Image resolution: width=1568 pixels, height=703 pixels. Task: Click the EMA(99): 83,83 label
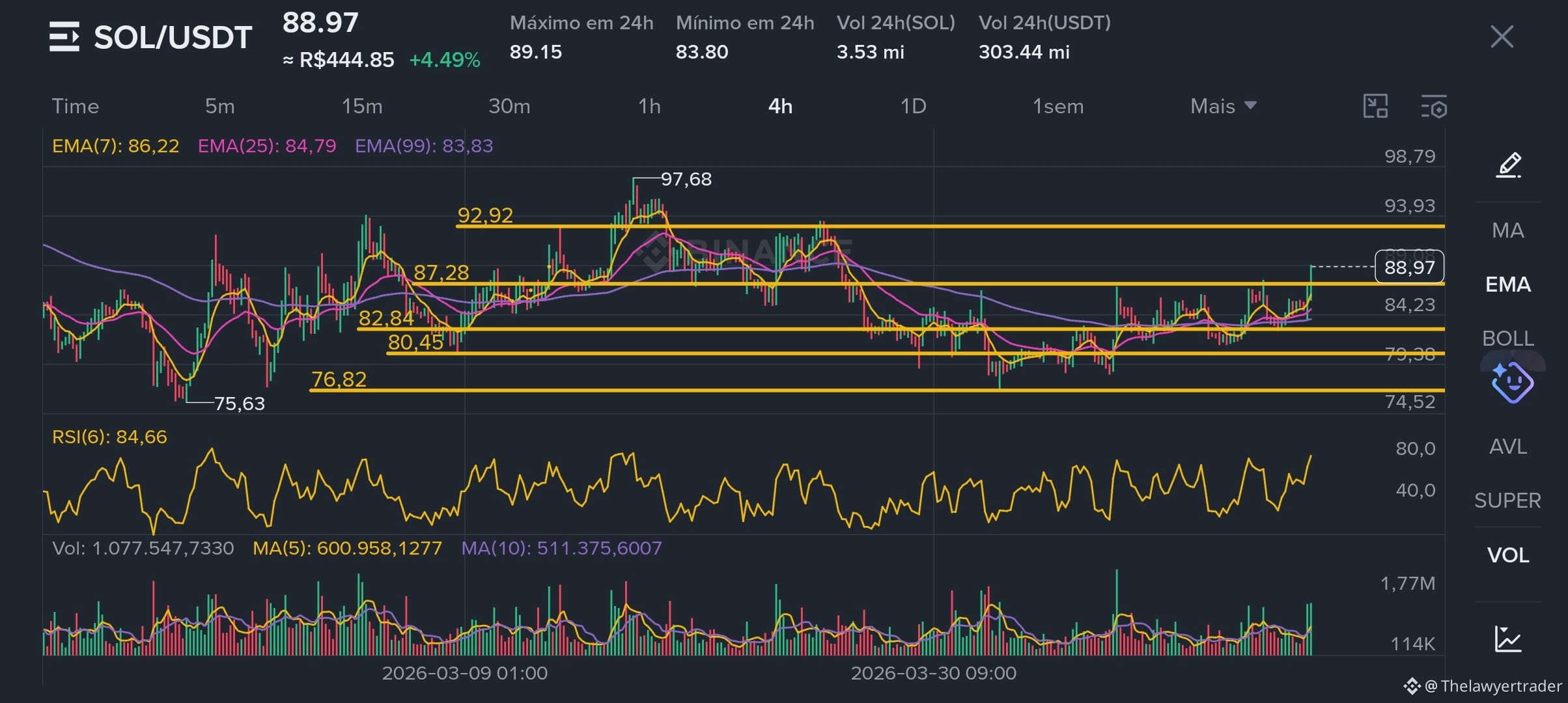(x=424, y=146)
